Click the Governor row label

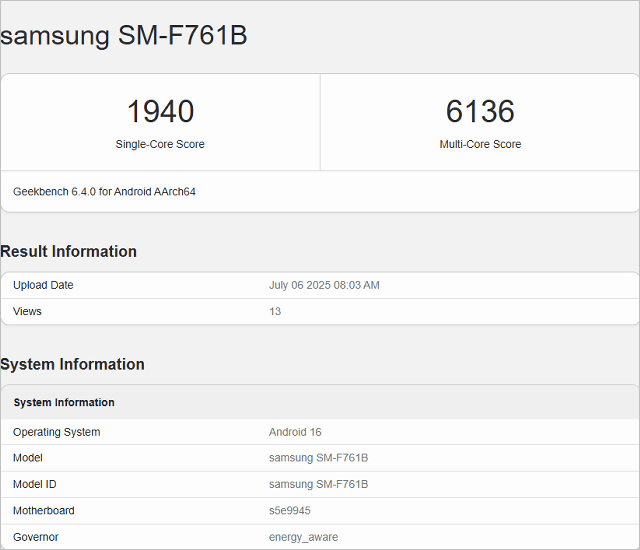click(36, 537)
